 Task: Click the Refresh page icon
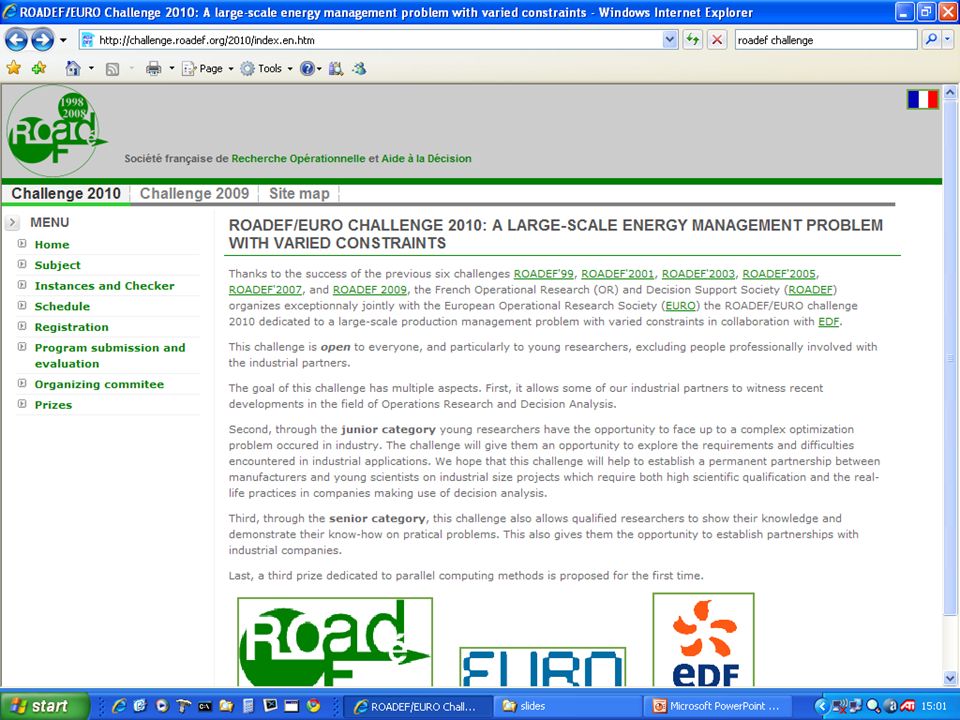pyautogui.click(x=692, y=40)
